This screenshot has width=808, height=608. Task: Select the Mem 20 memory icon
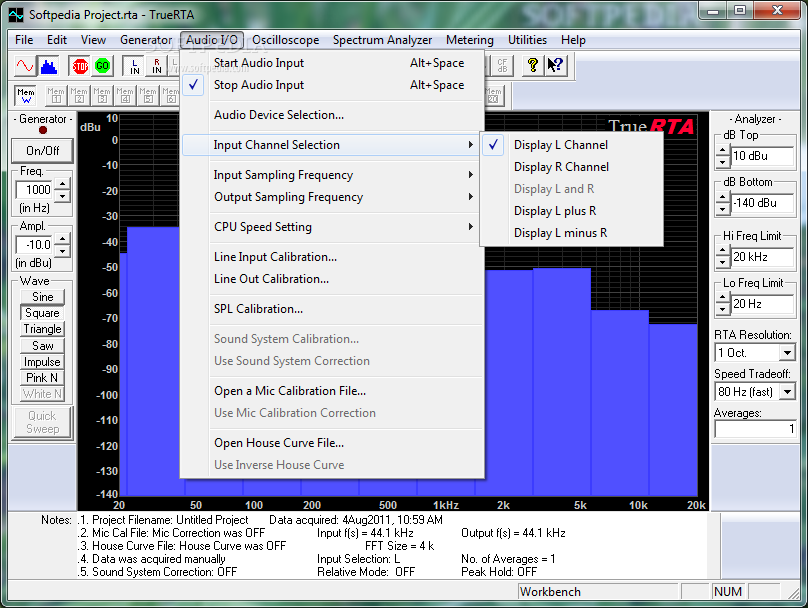(x=493, y=96)
